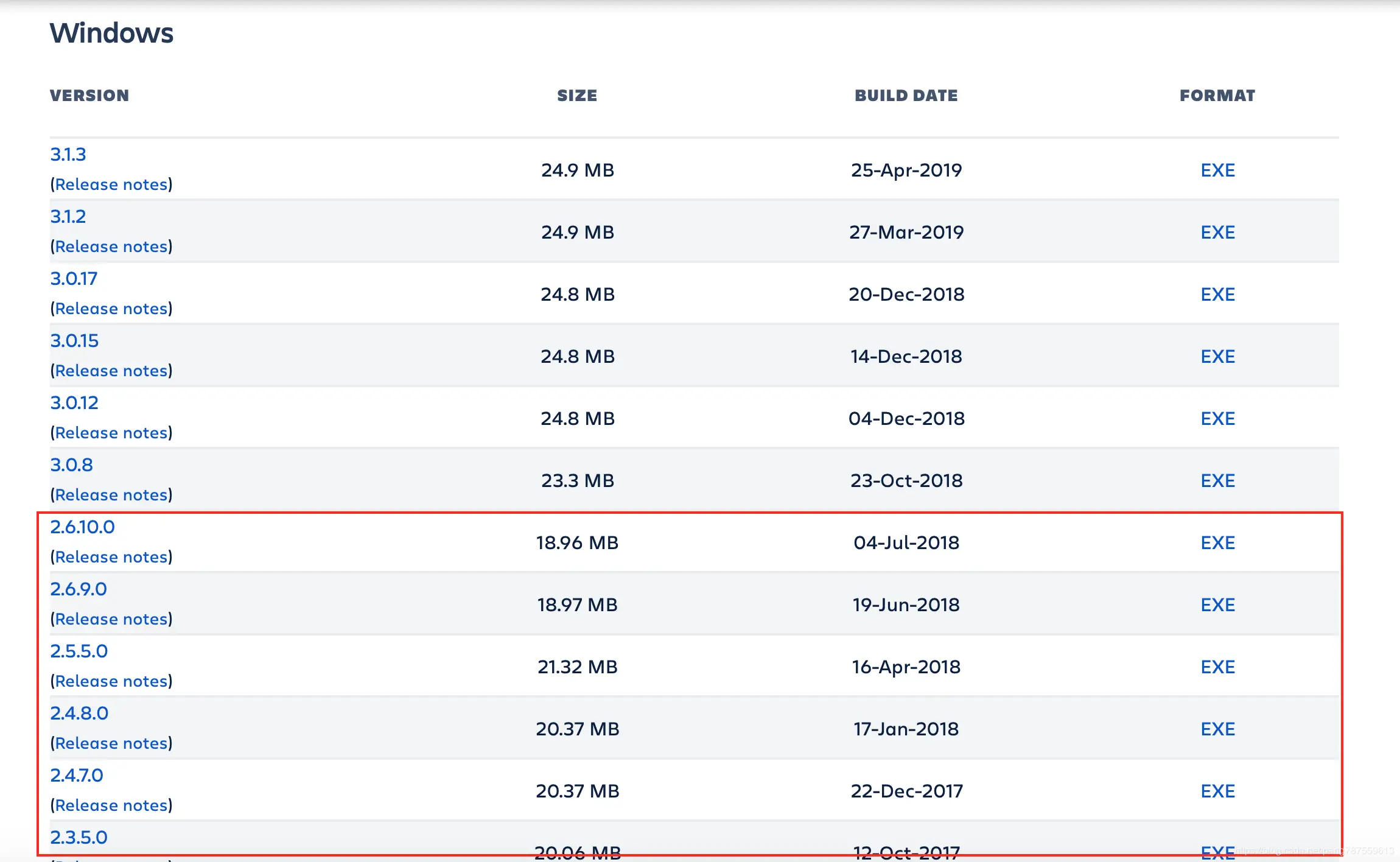Click version 2.6.9.0 link
The width and height of the screenshot is (1400, 862).
78,589
